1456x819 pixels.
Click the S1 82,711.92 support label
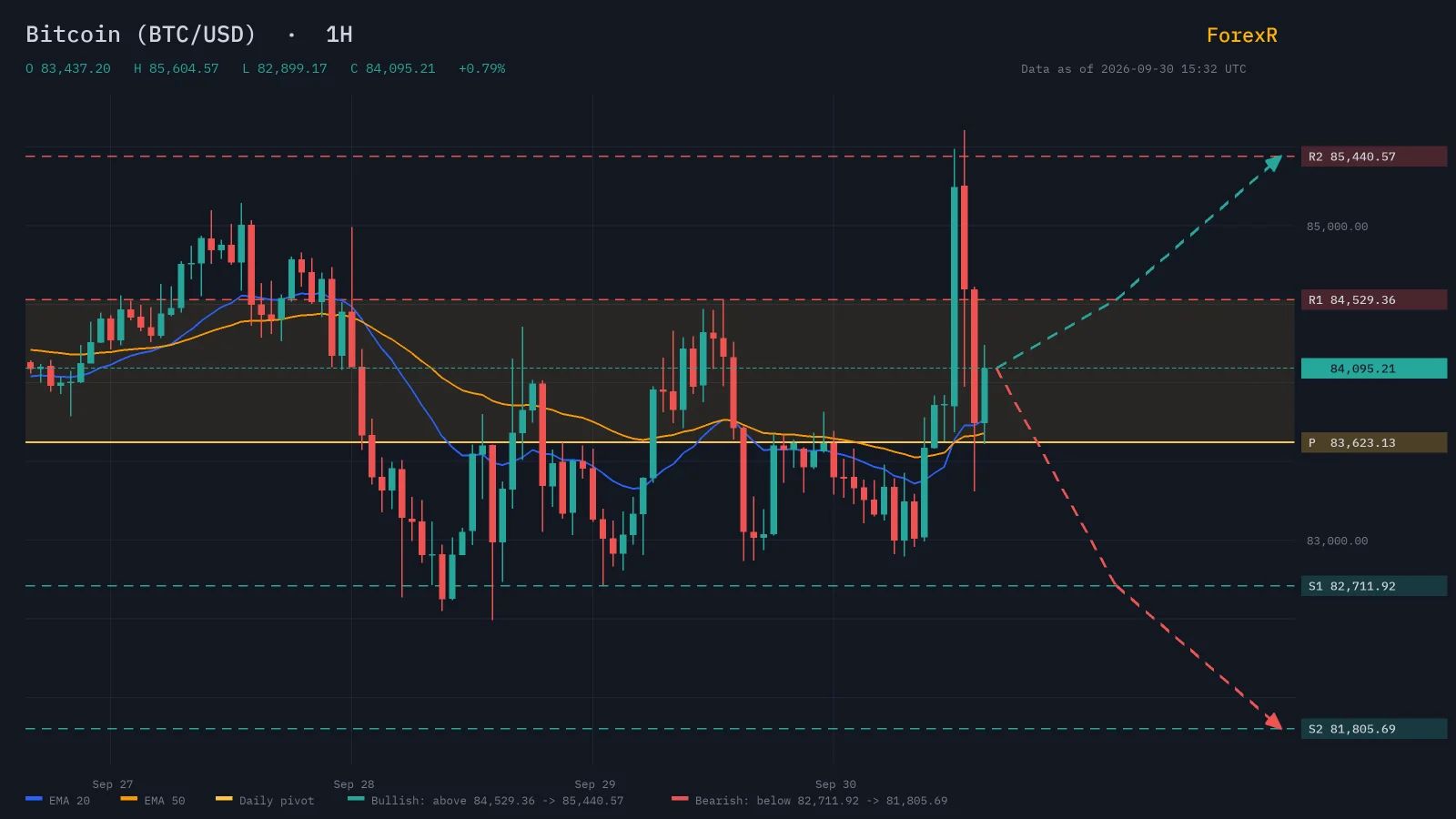(1374, 586)
